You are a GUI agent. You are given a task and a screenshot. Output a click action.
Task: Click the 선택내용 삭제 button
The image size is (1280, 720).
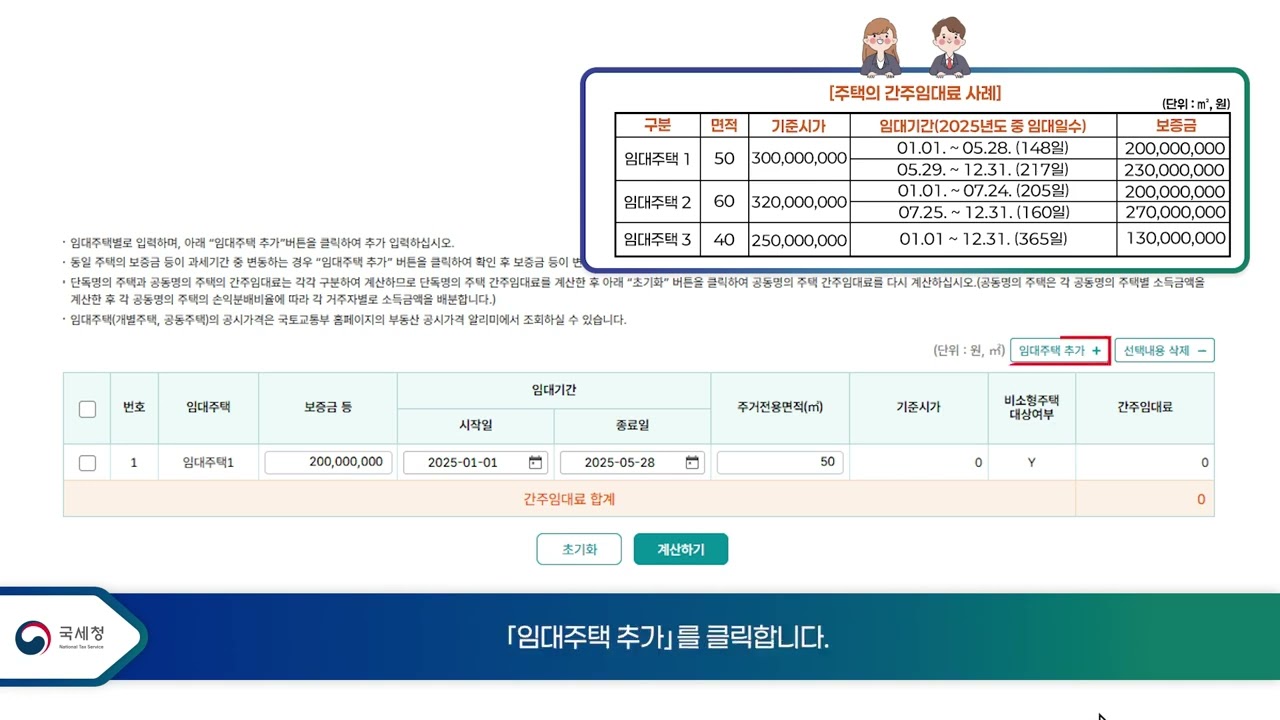click(x=1165, y=351)
